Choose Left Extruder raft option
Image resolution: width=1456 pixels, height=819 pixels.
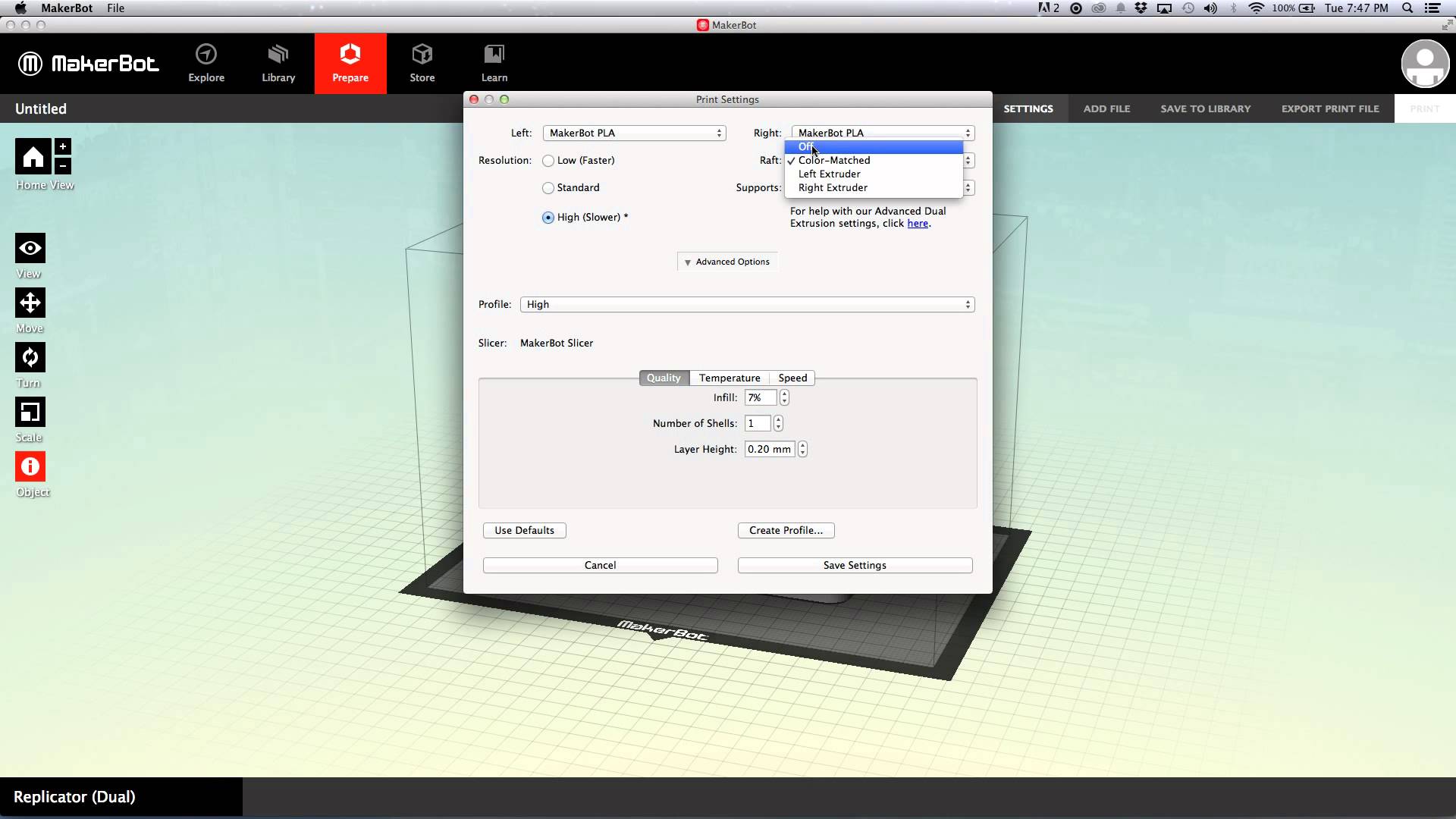[x=874, y=174]
